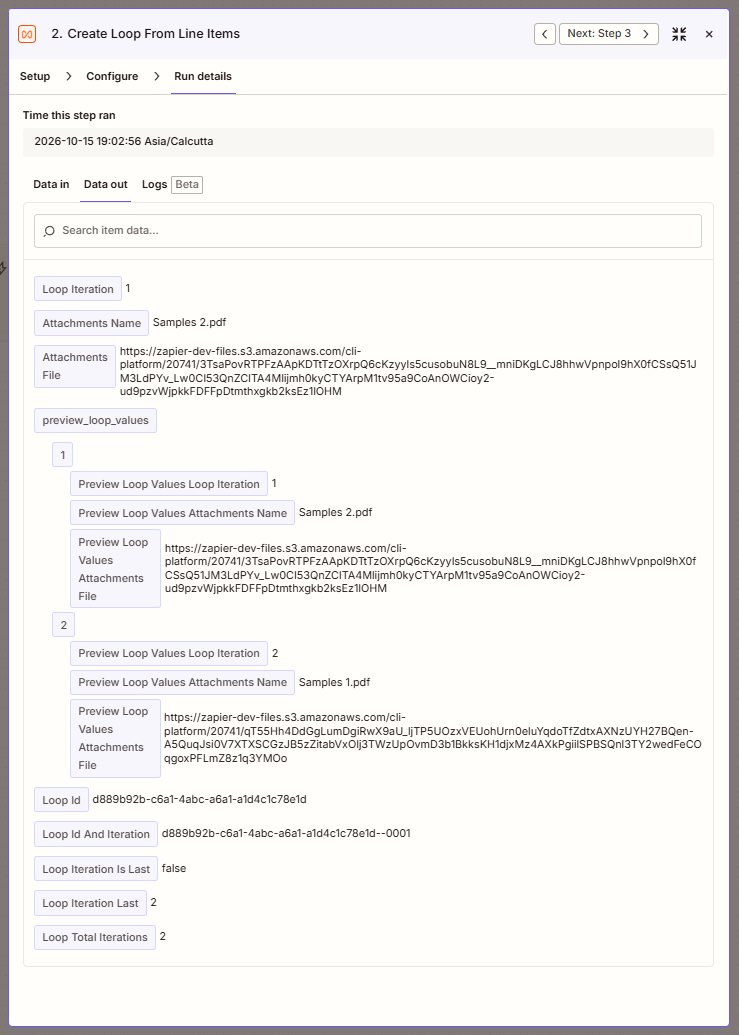Click the orange Looping app icon
Image resolution: width=739 pixels, height=1035 pixels.
coord(27,34)
